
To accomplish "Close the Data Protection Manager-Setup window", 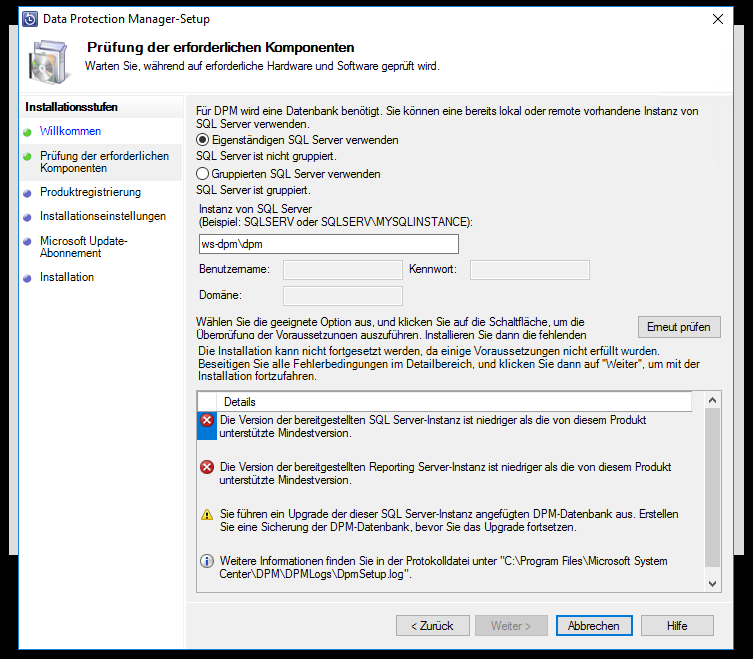I will [x=718, y=19].
